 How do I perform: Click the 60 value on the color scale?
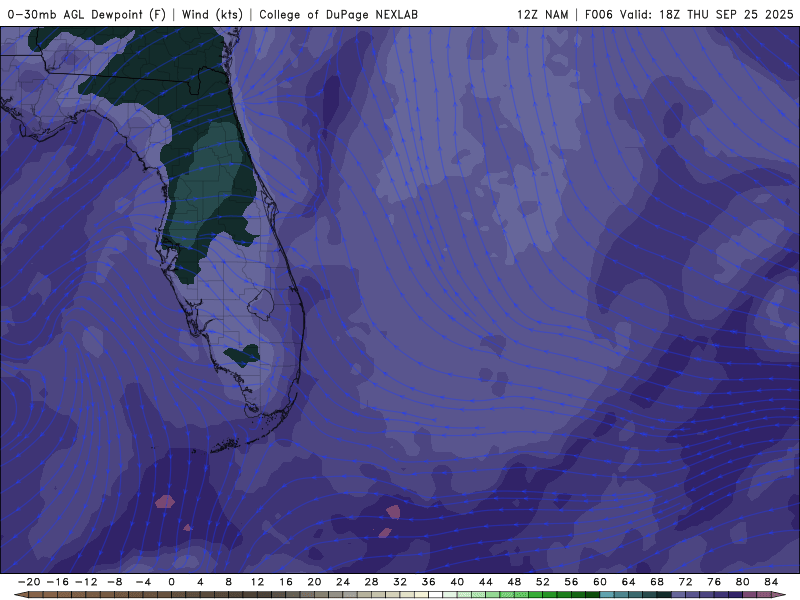pyautogui.click(x=600, y=582)
